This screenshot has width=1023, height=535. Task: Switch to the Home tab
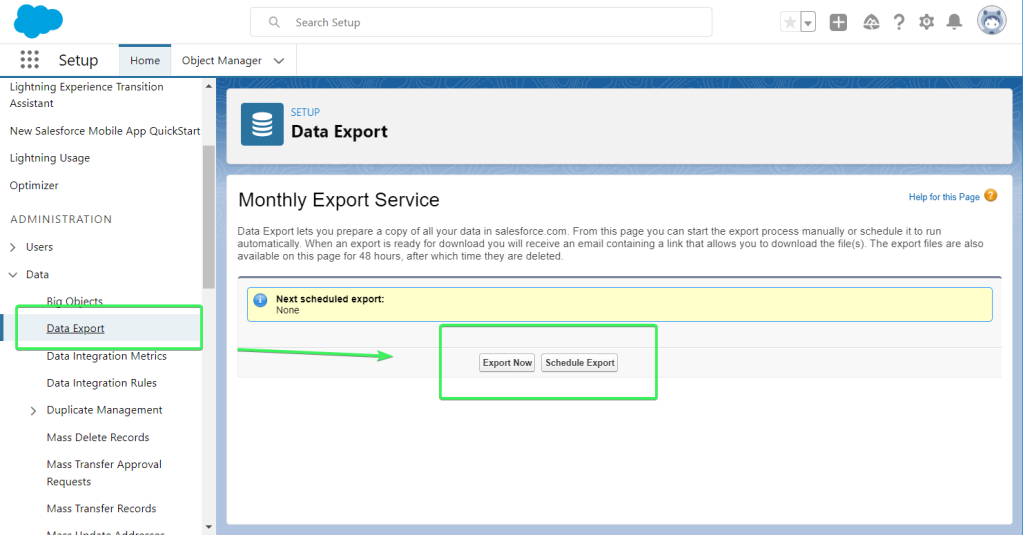coord(145,61)
